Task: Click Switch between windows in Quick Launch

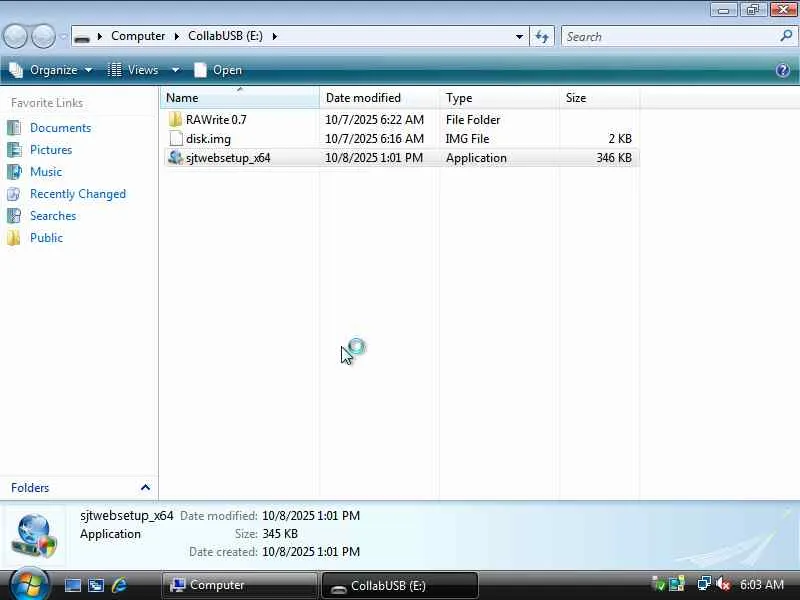Action: click(x=95, y=585)
